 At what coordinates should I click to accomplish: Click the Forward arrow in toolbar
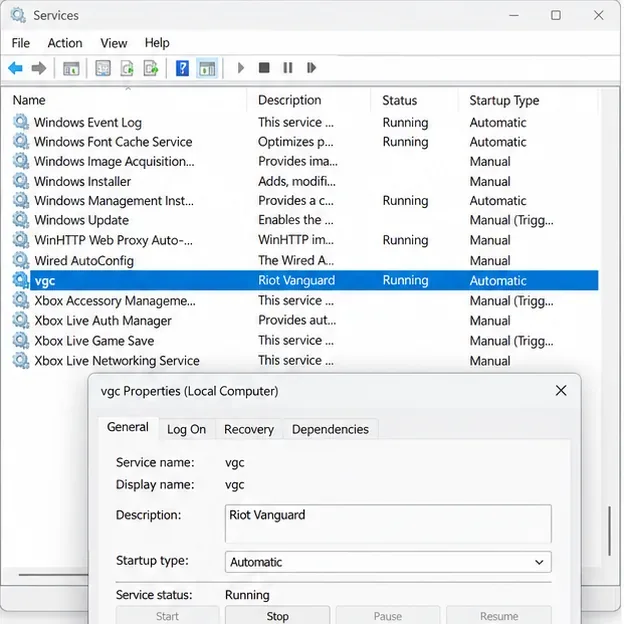tap(39, 68)
